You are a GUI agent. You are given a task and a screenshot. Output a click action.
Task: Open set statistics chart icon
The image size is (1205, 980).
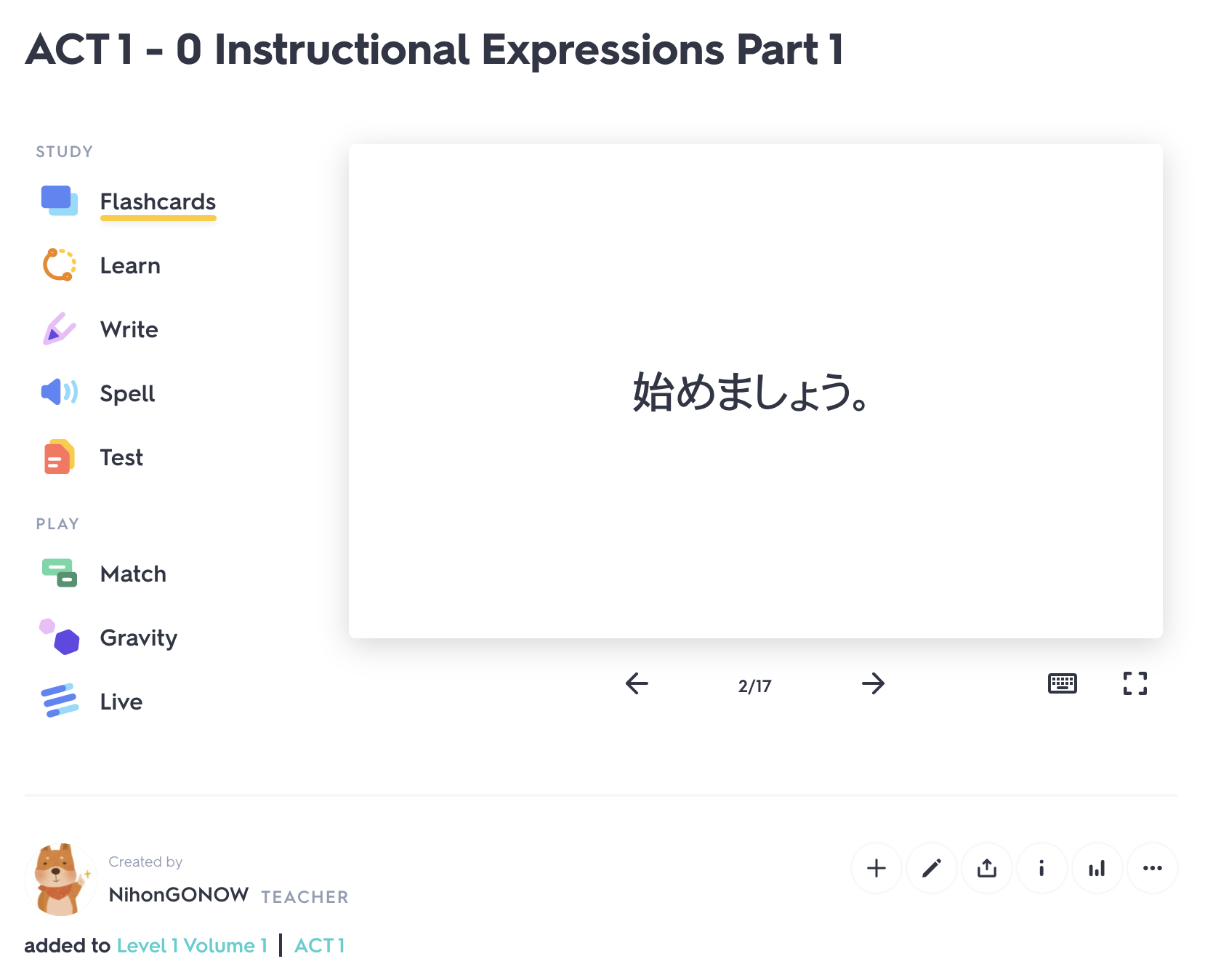(x=1097, y=868)
